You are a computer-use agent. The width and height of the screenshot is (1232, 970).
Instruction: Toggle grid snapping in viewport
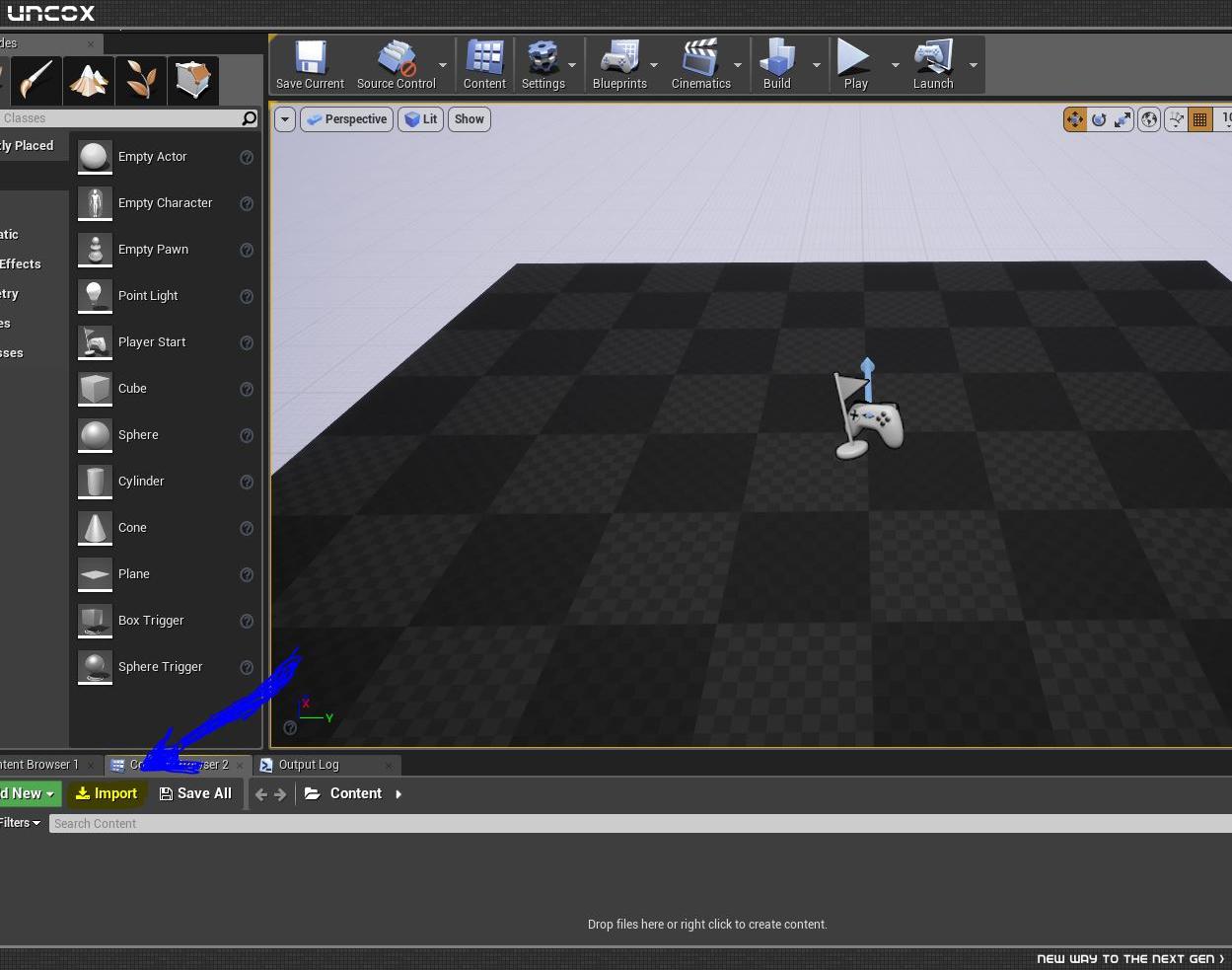(x=1200, y=119)
